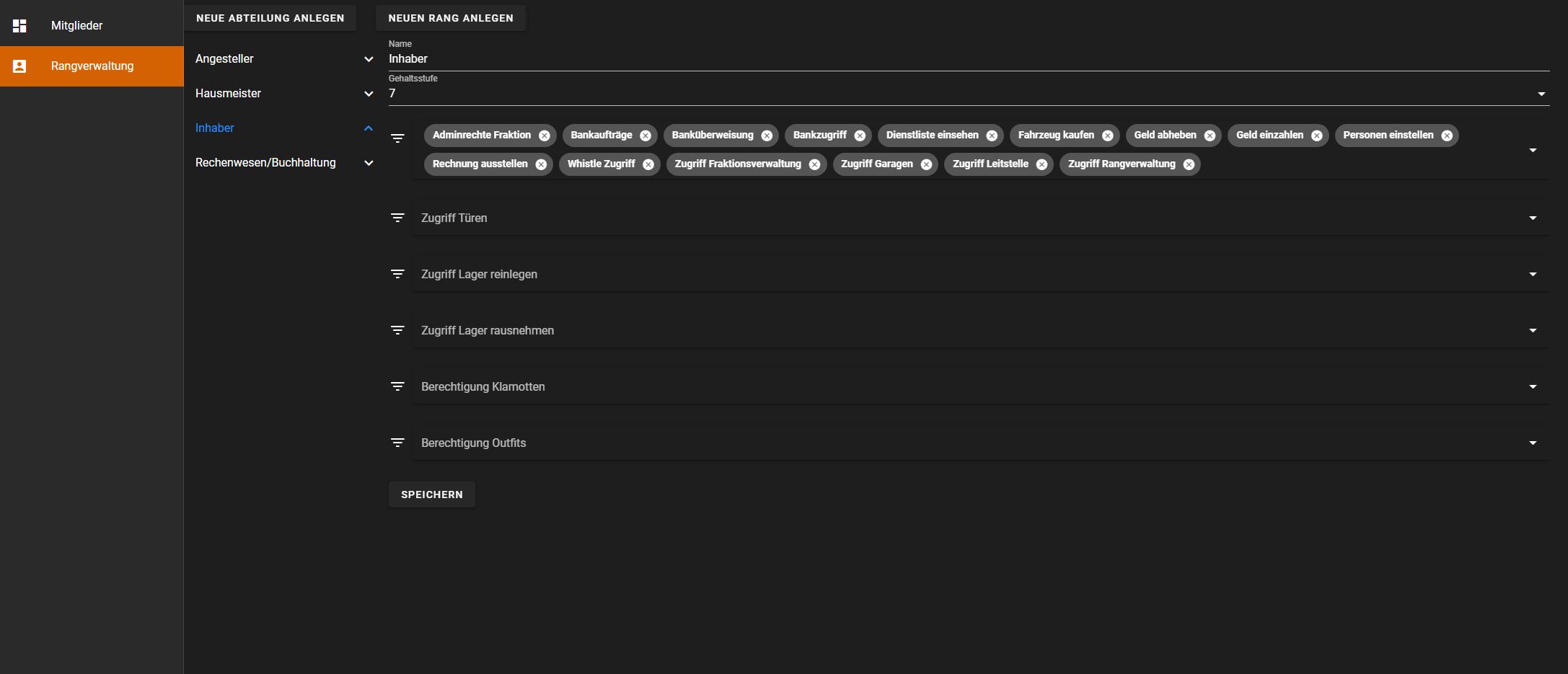Image resolution: width=1568 pixels, height=674 pixels.
Task: Remove the Zugriff Garagen chip
Action: point(926,164)
